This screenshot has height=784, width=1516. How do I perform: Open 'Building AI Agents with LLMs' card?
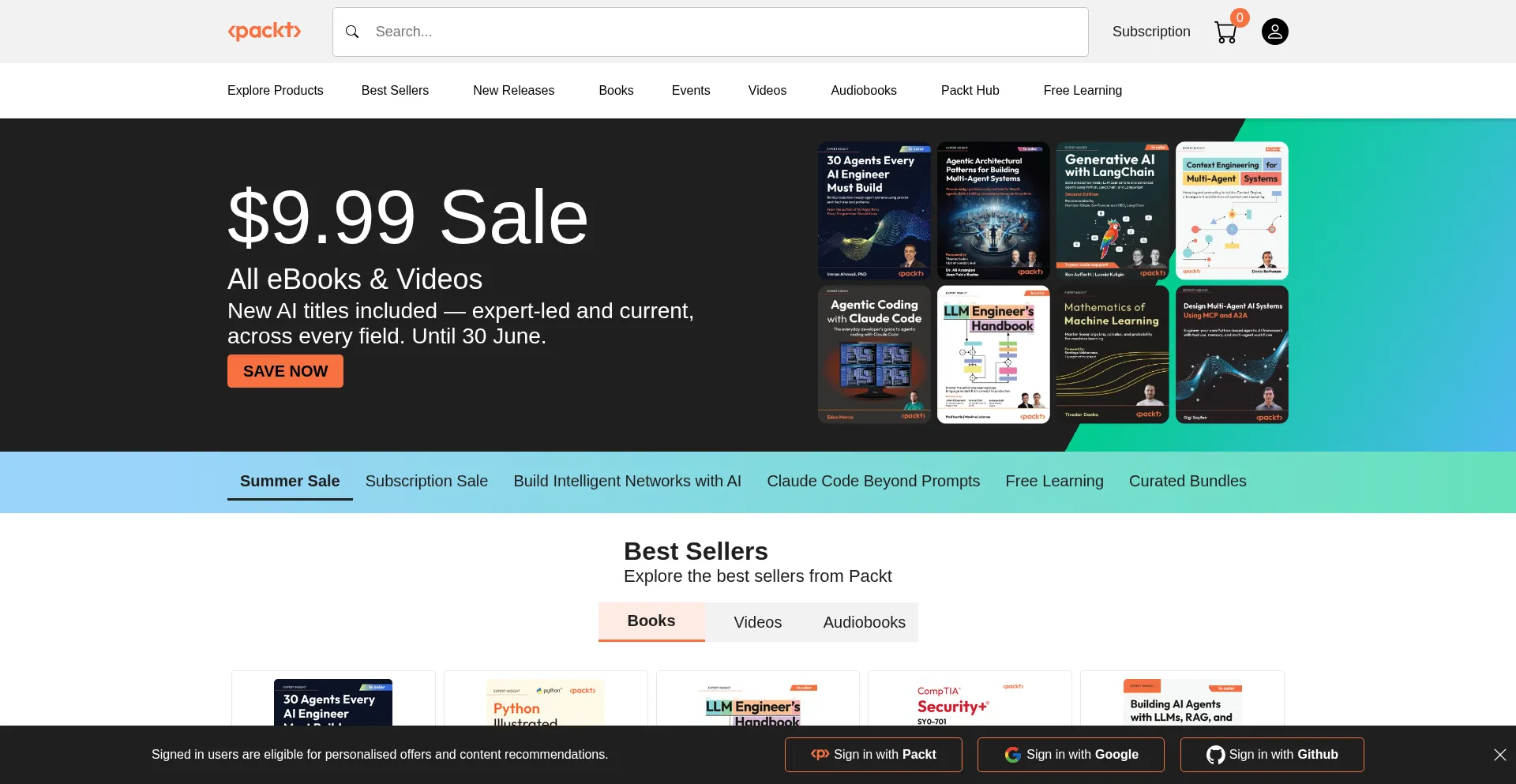[x=1182, y=699]
